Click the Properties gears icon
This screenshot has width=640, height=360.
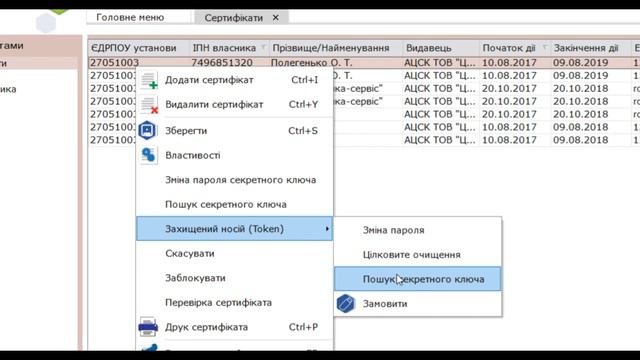148,155
